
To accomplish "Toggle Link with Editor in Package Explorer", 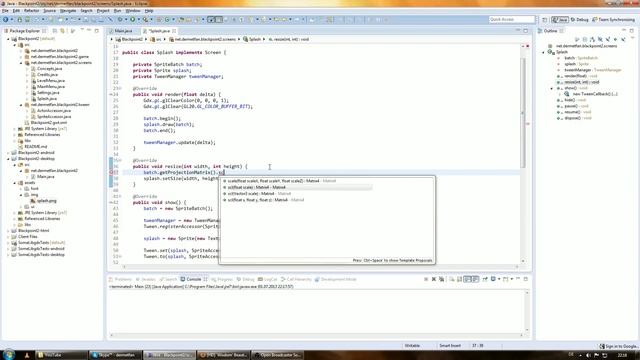I will (62, 31).
